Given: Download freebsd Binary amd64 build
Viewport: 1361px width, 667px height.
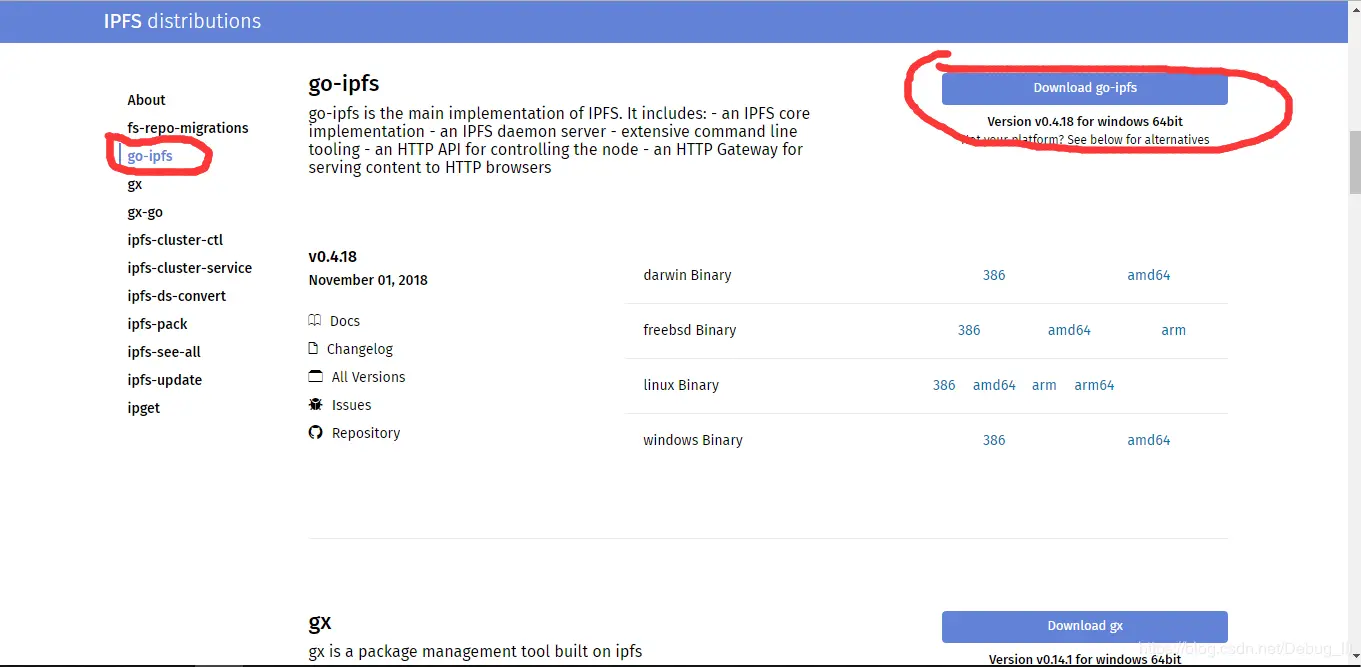Looking at the screenshot, I should 1069,330.
